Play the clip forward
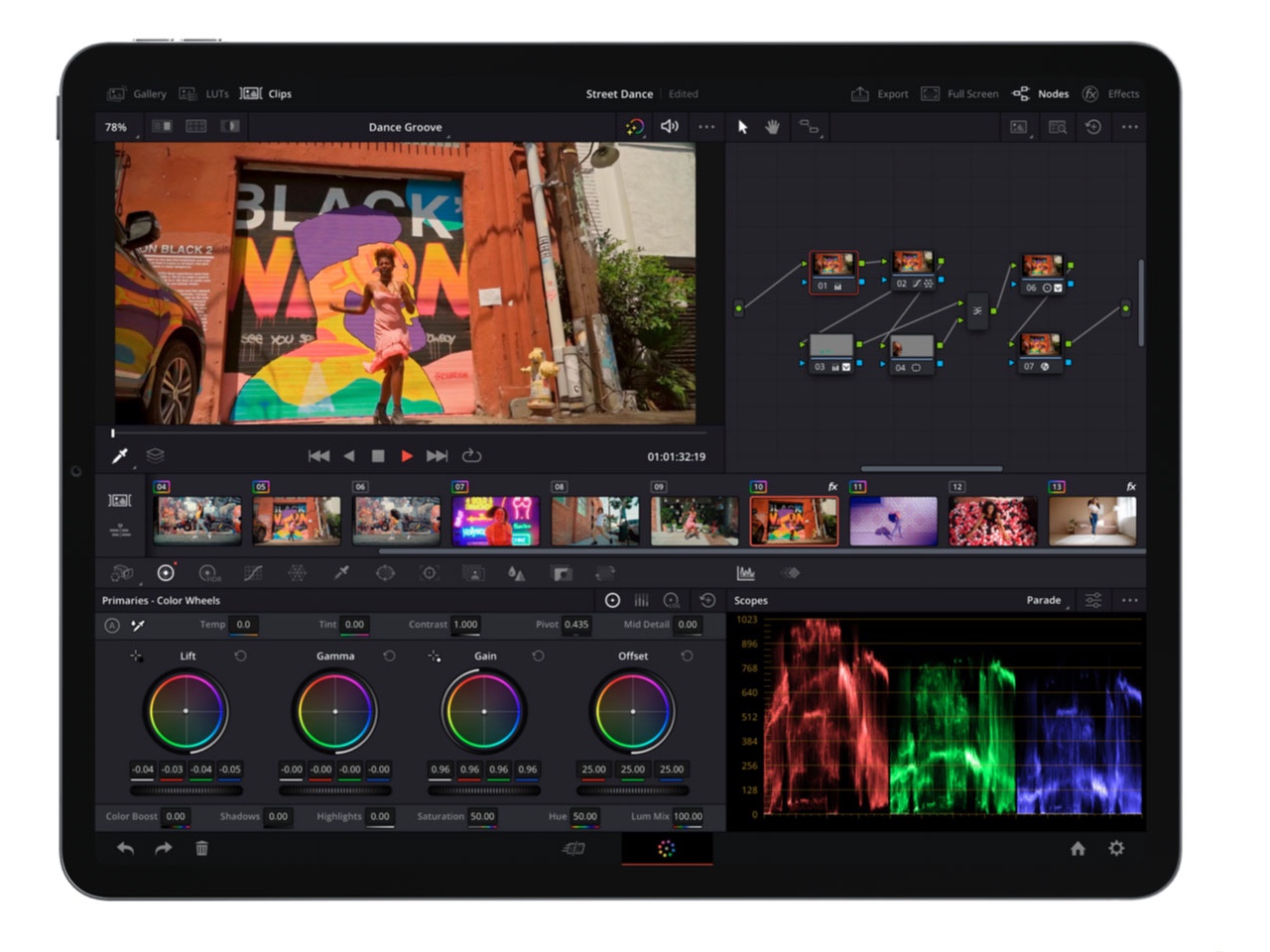 [407, 455]
